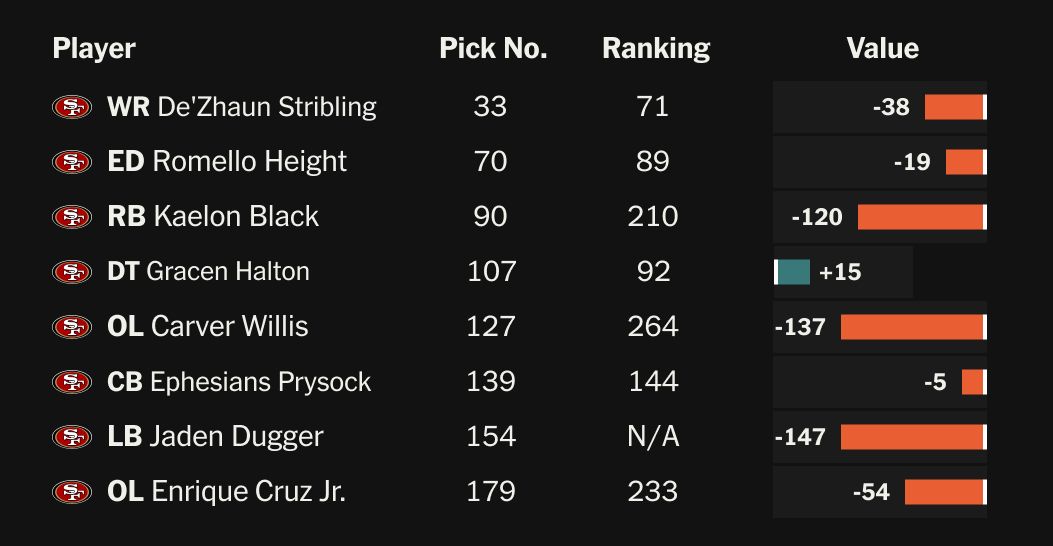Click the 49ers logo beside Kaelon Black
1053x546 pixels.
coord(72,217)
